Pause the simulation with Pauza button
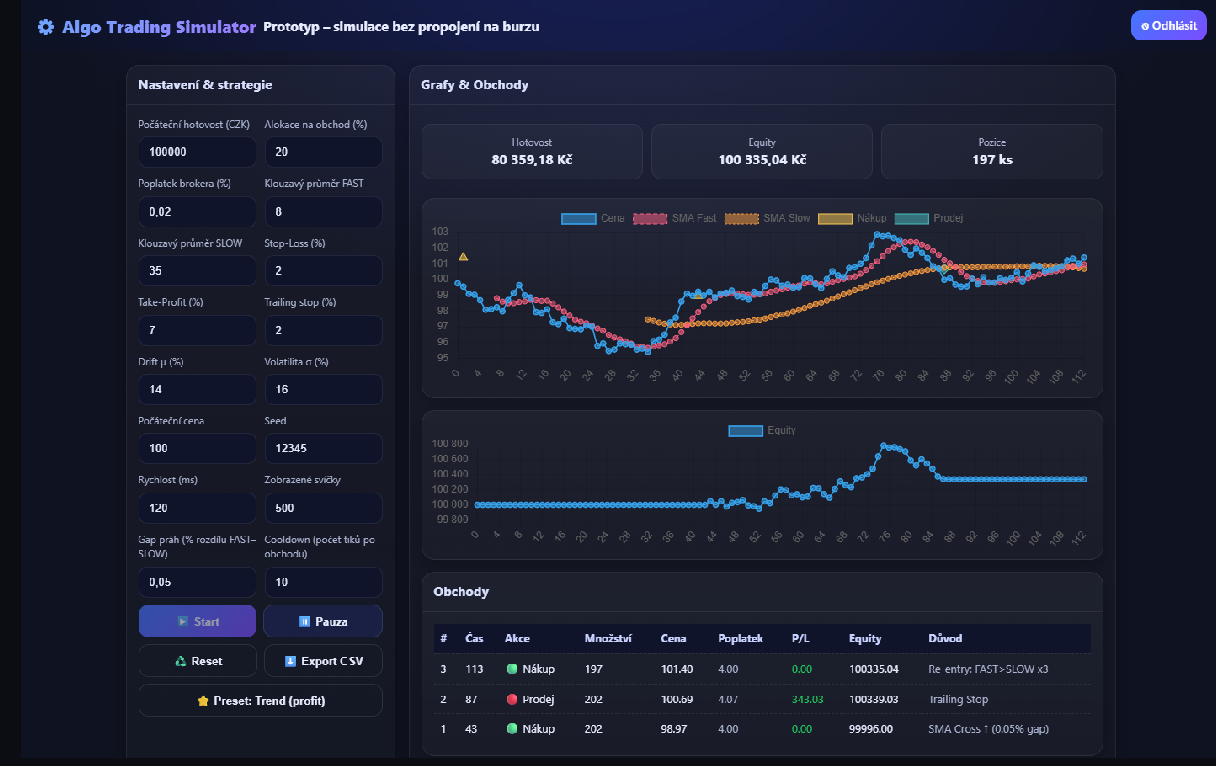This screenshot has width=1216, height=766. (322, 621)
